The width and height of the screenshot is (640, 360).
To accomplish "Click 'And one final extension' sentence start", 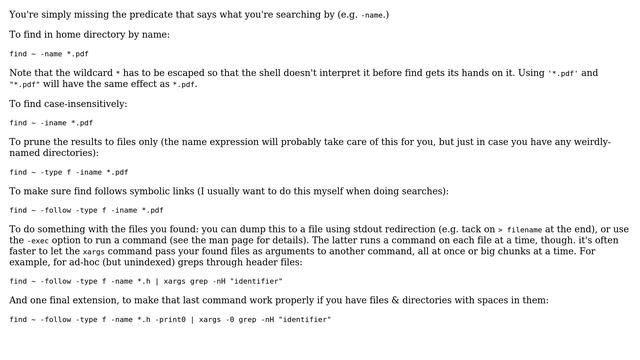I will click(x=63, y=300).
